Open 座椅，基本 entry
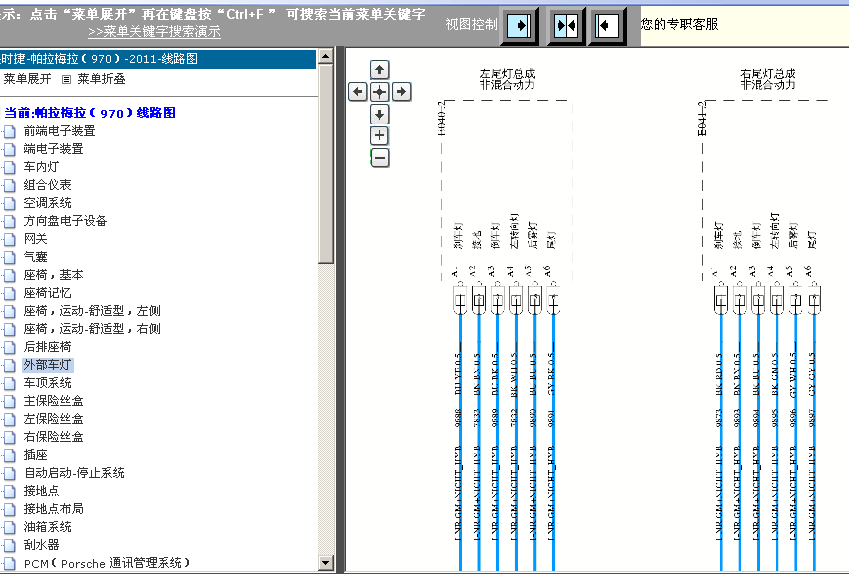This screenshot has width=849, height=574. point(54,275)
